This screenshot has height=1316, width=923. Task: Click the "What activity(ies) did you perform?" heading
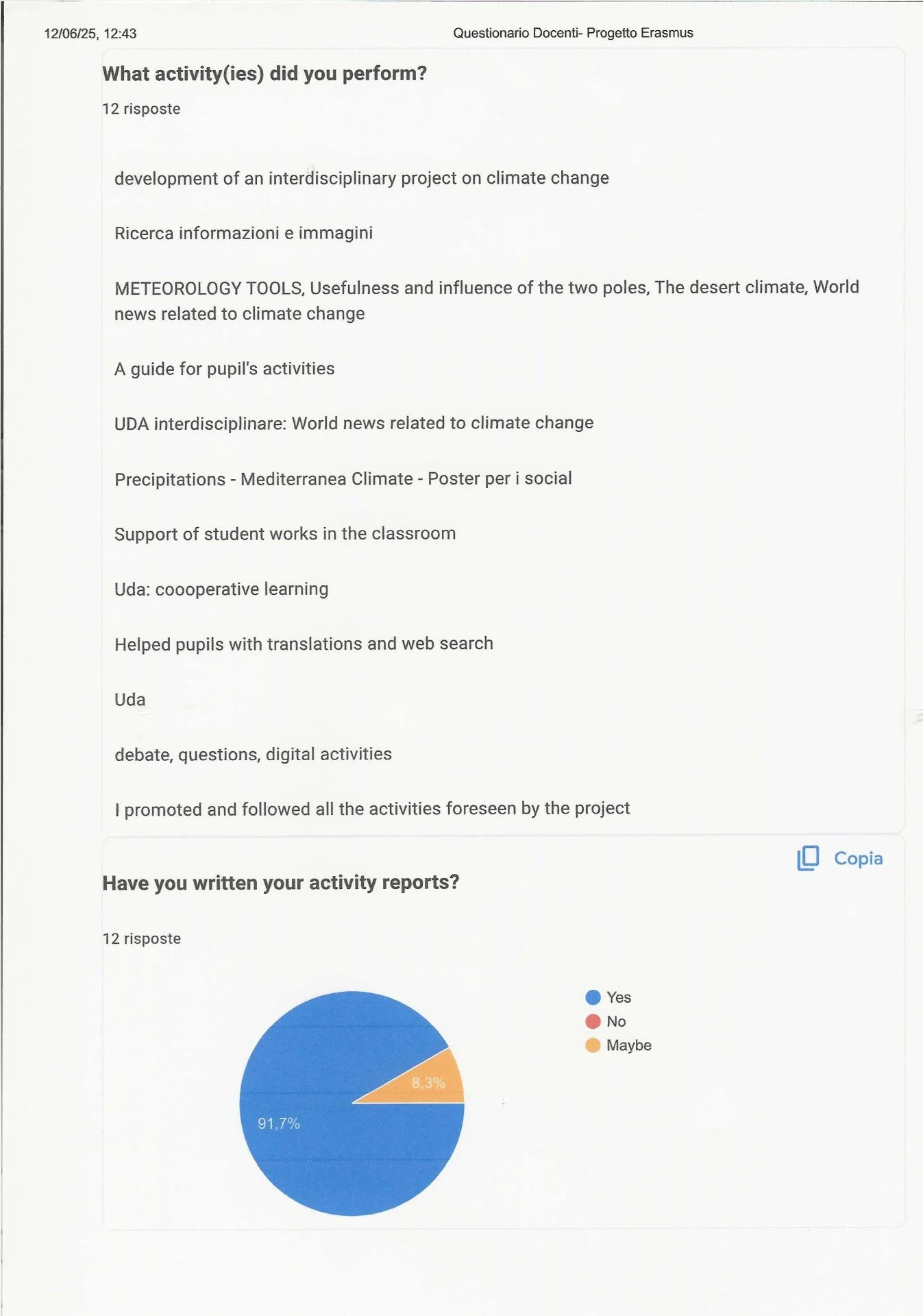click(x=264, y=73)
